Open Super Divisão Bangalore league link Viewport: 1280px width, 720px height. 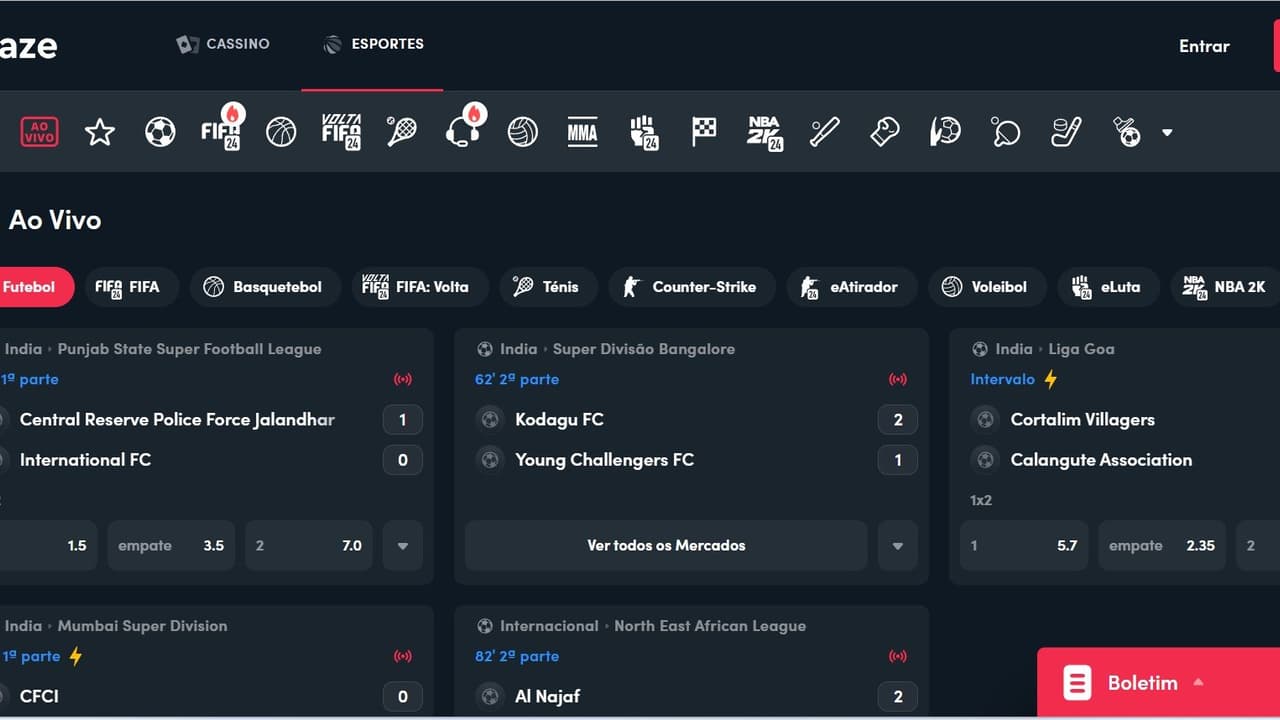click(x=644, y=349)
